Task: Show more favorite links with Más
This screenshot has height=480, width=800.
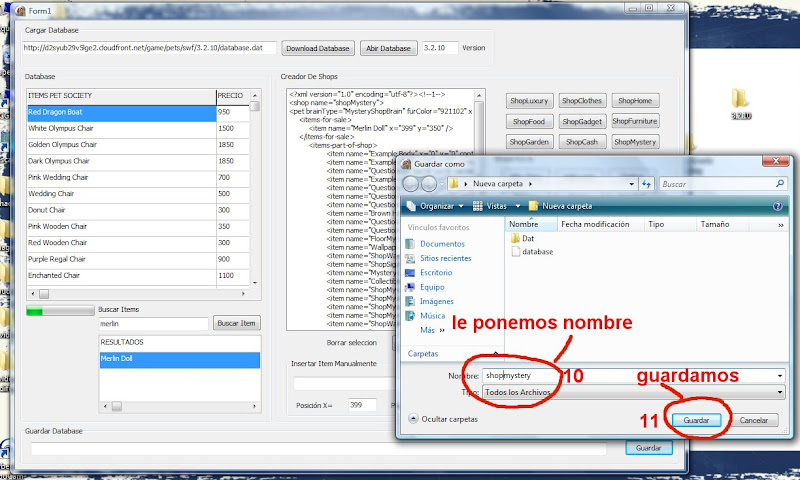Action: point(432,330)
